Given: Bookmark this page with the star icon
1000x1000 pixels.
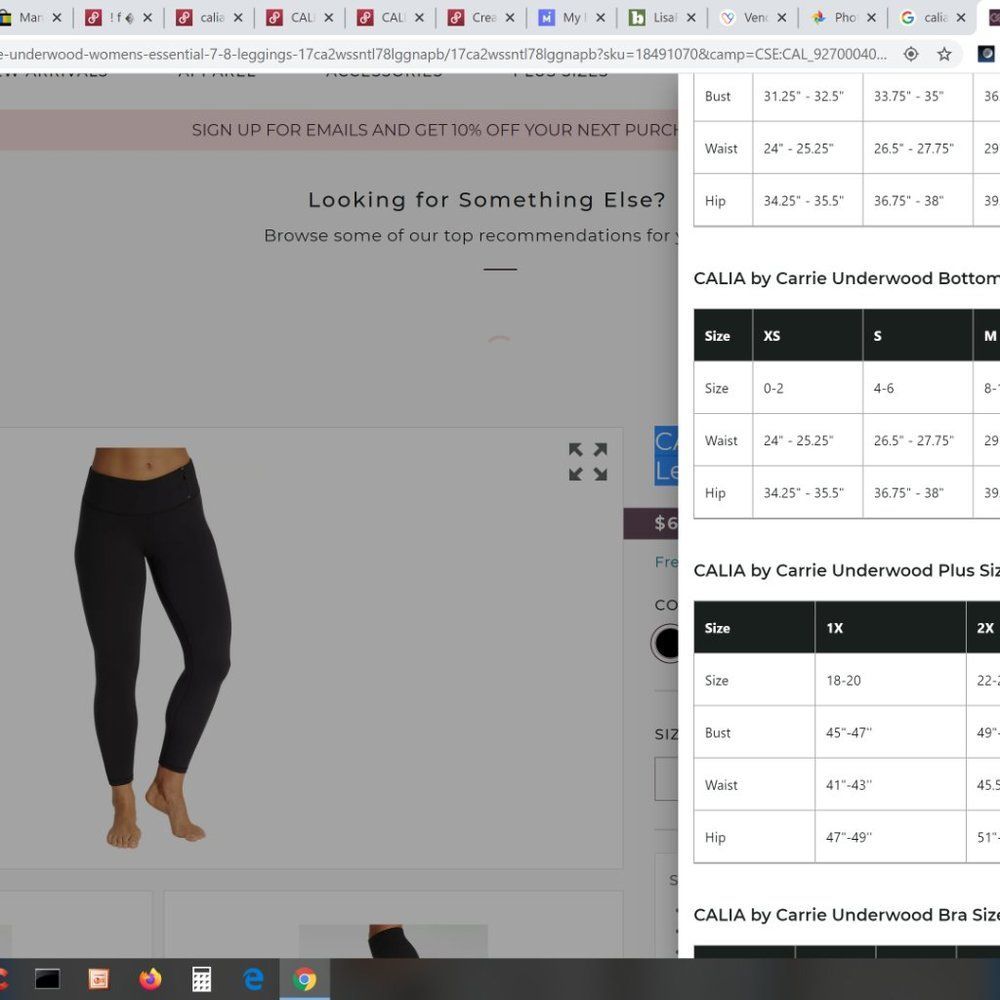Looking at the screenshot, I should (945, 54).
